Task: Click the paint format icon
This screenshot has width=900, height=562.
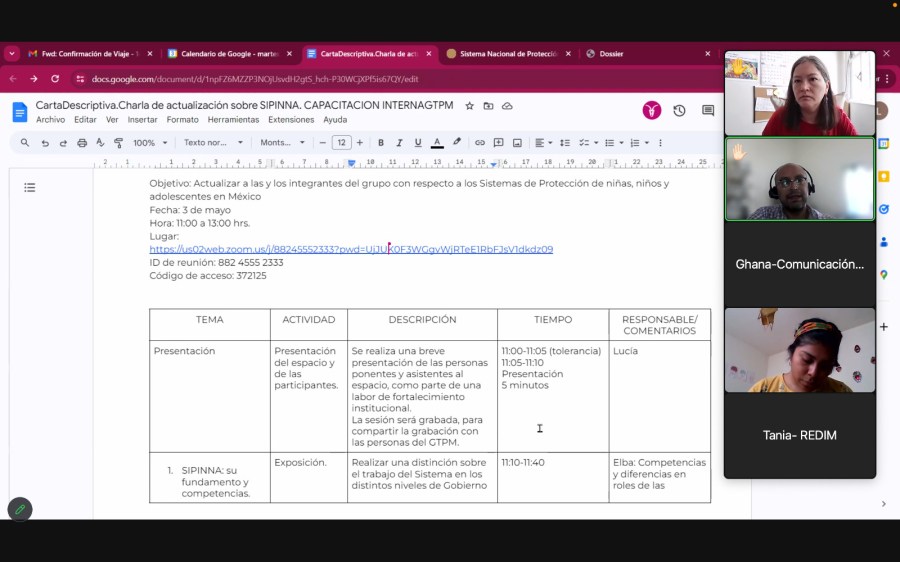Action: coord(119,143)
